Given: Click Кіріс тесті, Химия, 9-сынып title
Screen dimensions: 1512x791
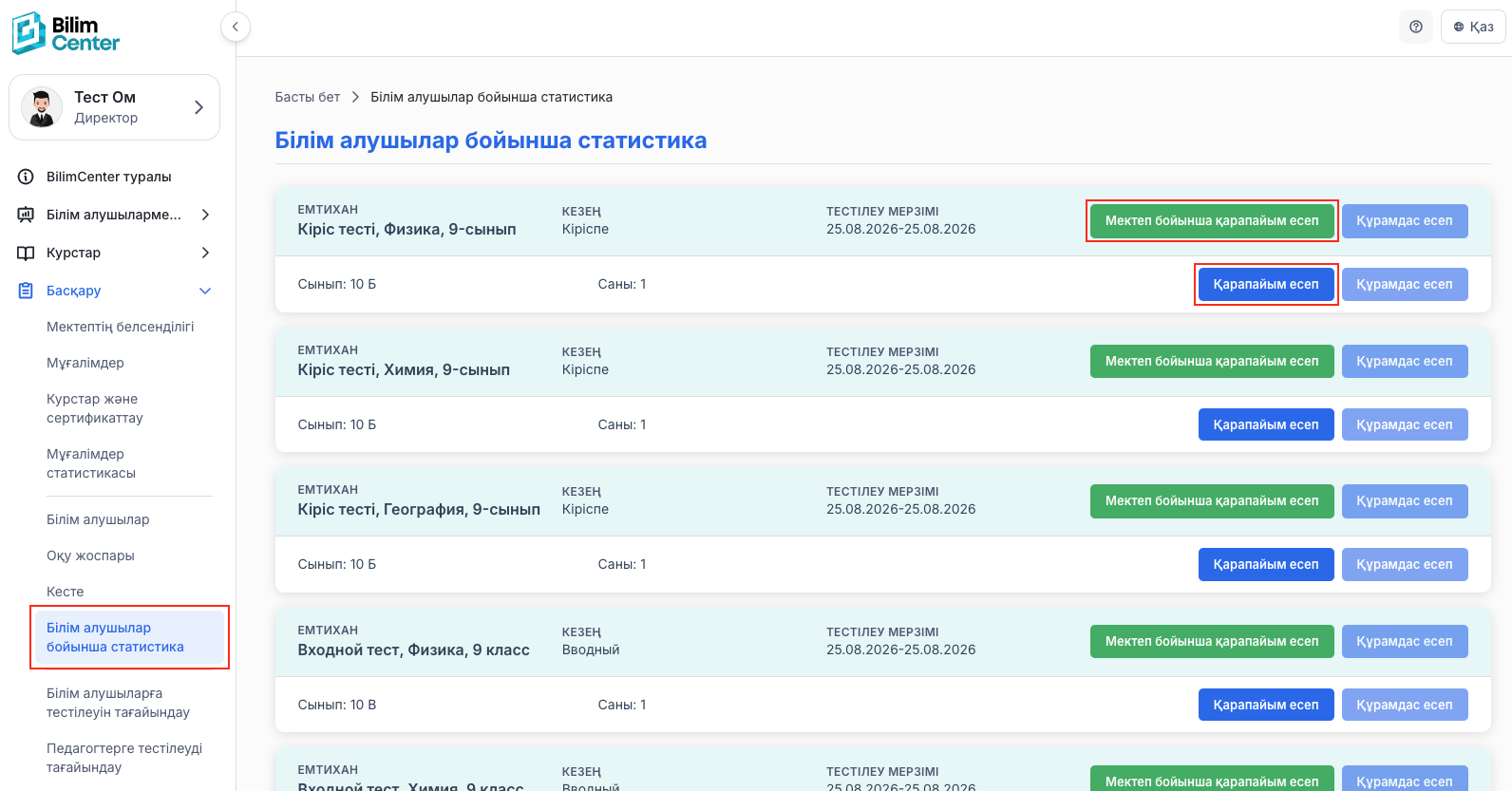Looking at the screenshot, I should [404, 370].
